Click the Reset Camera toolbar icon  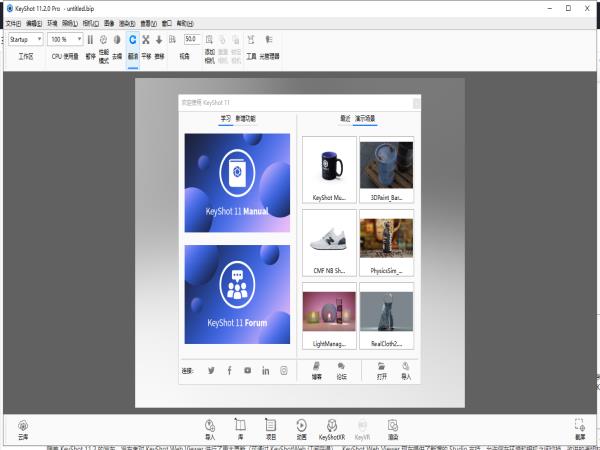223,40
